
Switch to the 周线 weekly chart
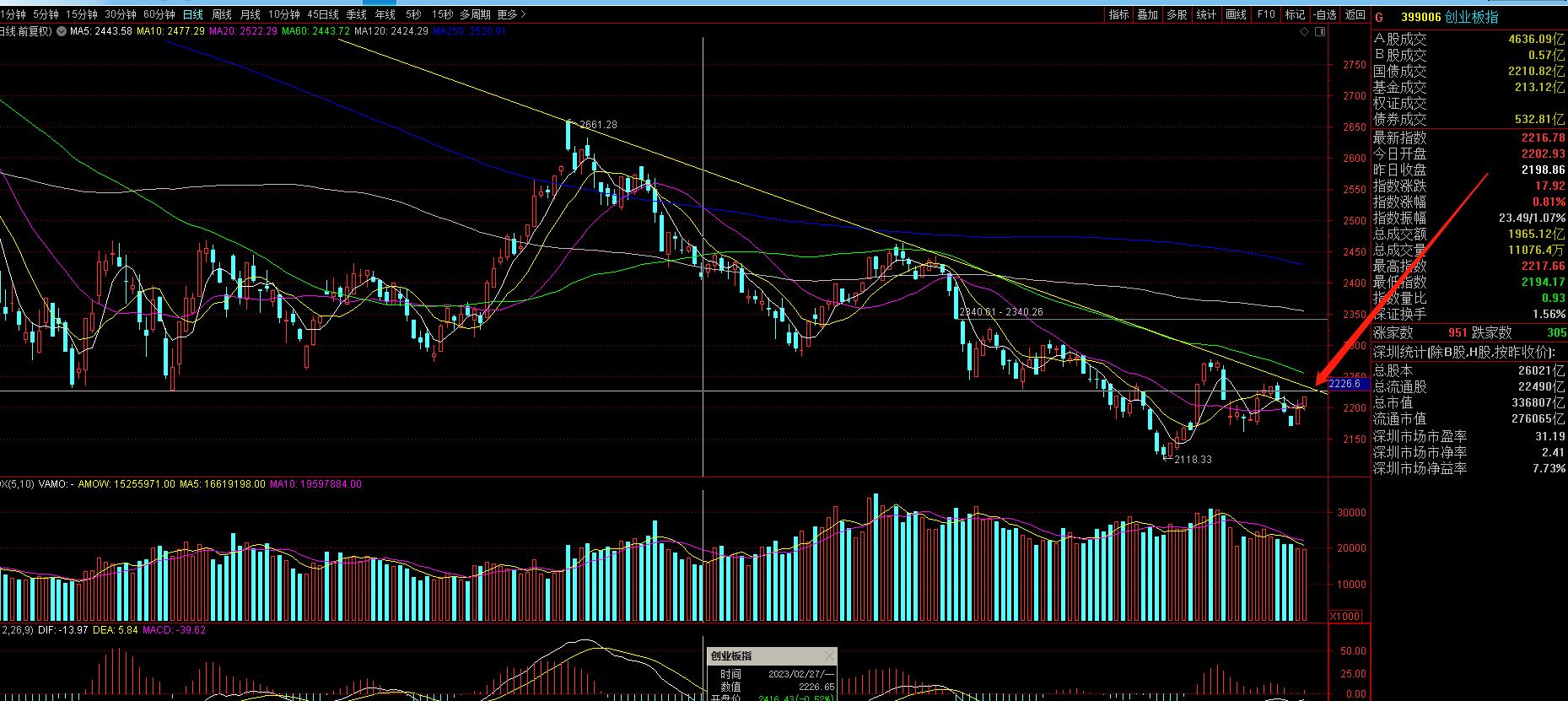click(221, 14)
